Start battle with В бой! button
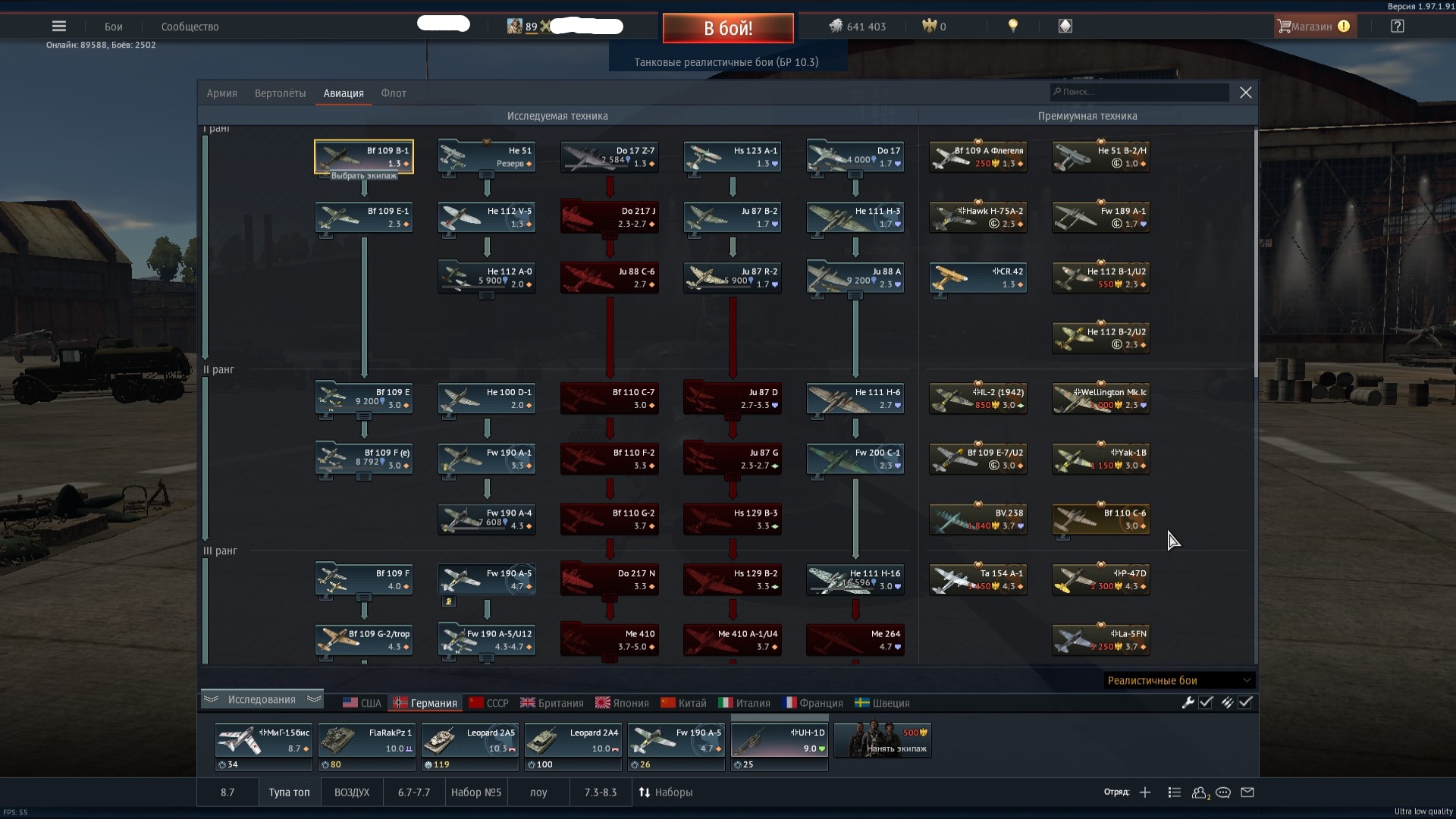The image size is (1456, 819). (x=728, y=28)
